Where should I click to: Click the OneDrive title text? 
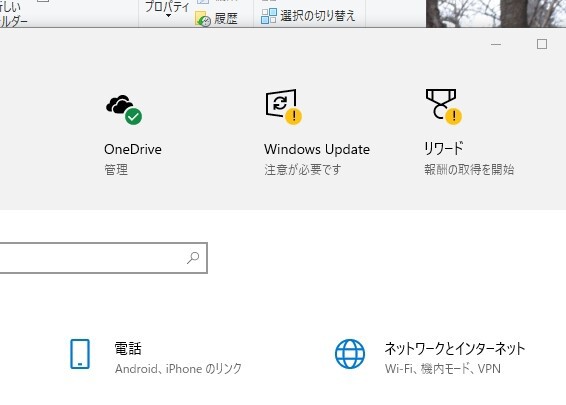tap(133, 149)
